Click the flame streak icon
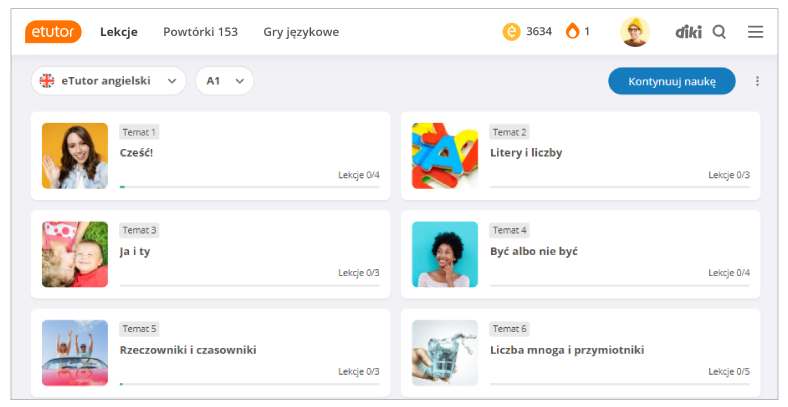The image size is (788, 407). click(572, 31)
